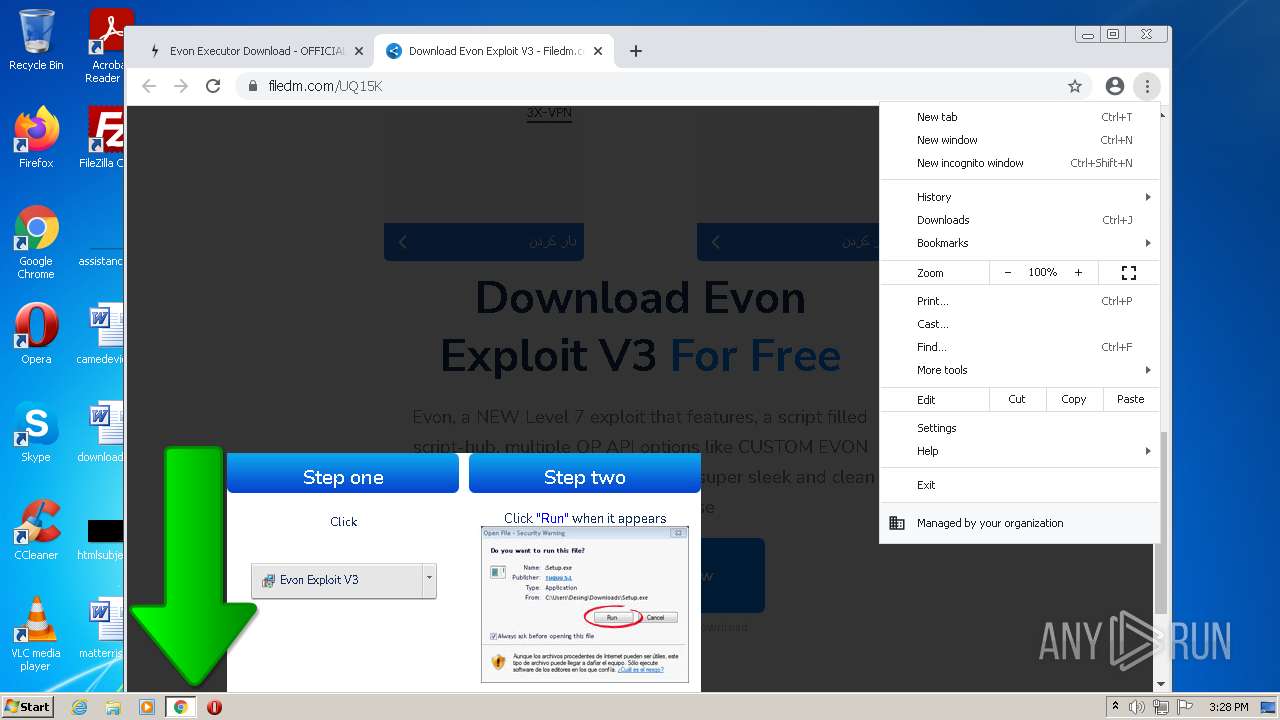Click Copy in Edit row

[1074, 399]
